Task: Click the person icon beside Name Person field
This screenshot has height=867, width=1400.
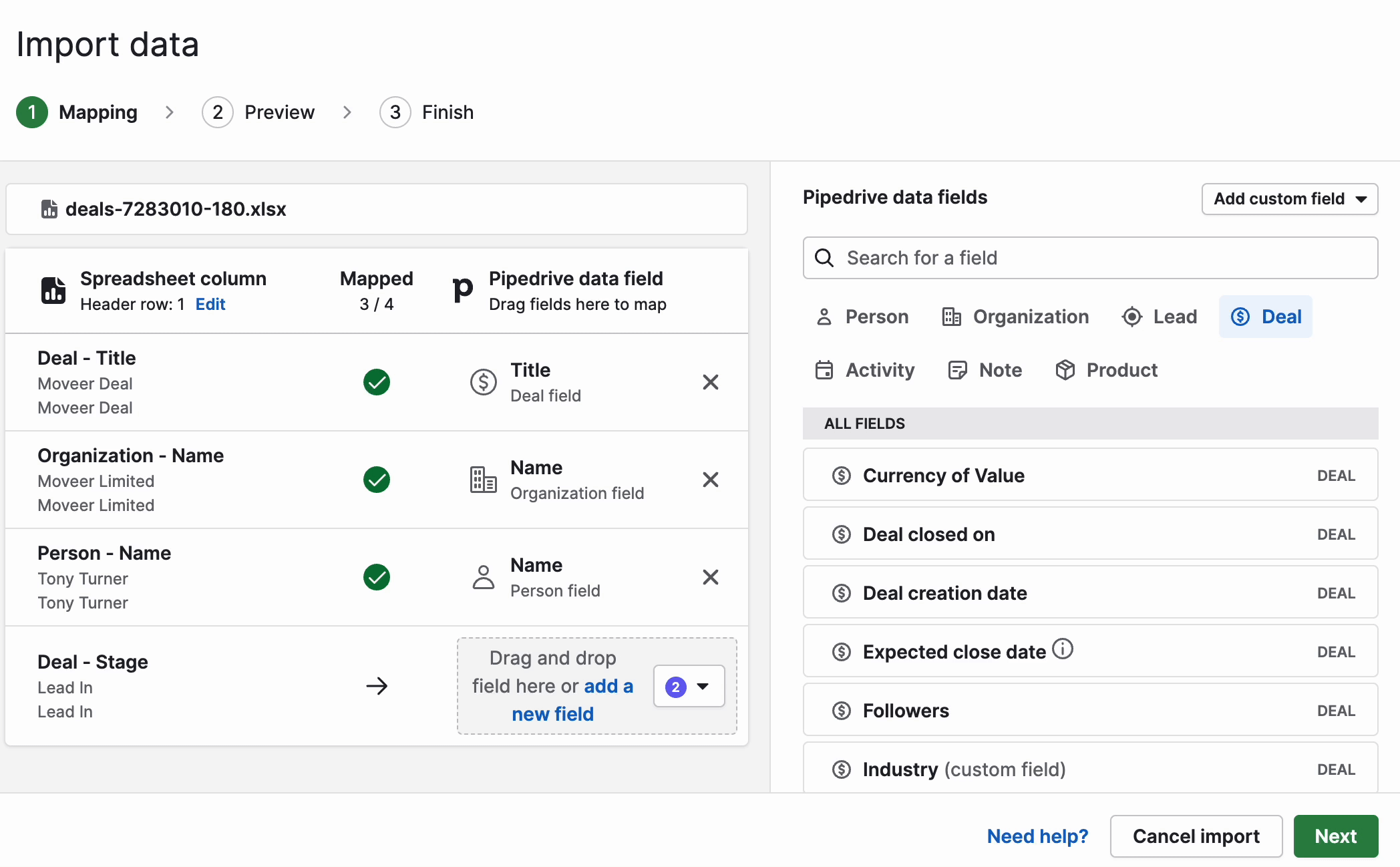Action: point(484,577)
